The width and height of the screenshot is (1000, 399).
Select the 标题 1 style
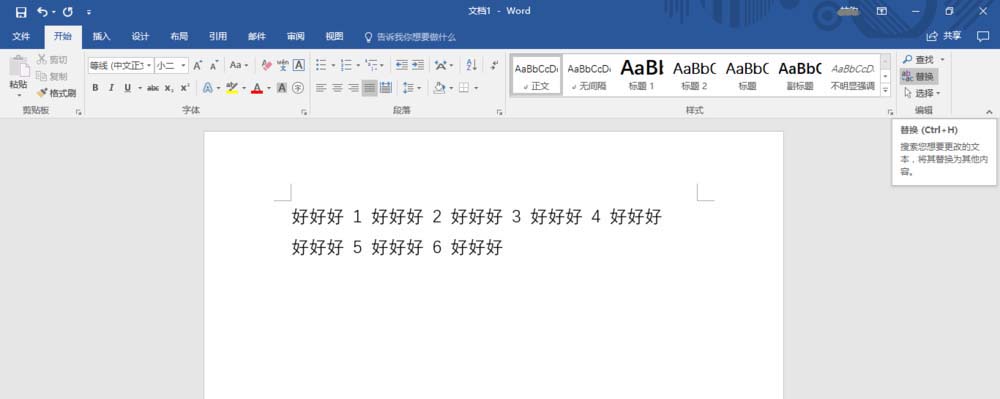click(x=642, y=75)
